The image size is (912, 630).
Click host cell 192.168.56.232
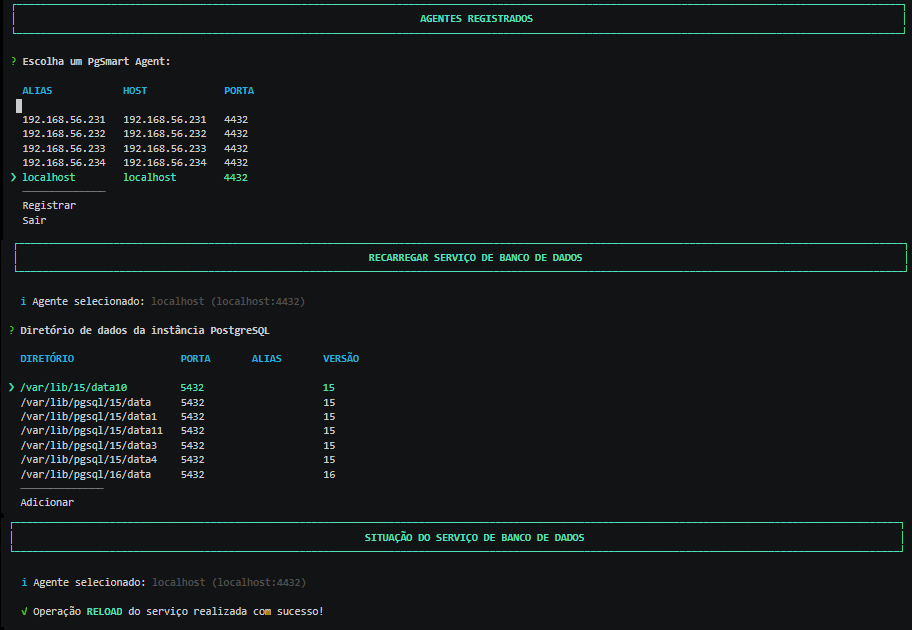165,134
